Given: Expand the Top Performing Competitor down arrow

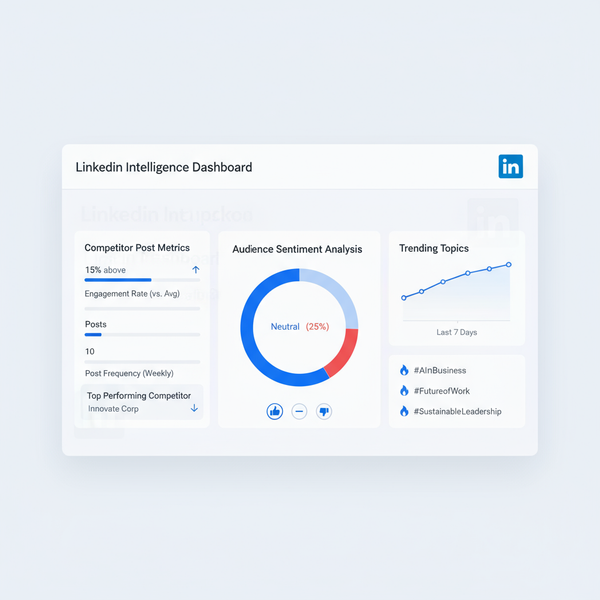Looking at the screenshot, I should click(x=194, y=408).
